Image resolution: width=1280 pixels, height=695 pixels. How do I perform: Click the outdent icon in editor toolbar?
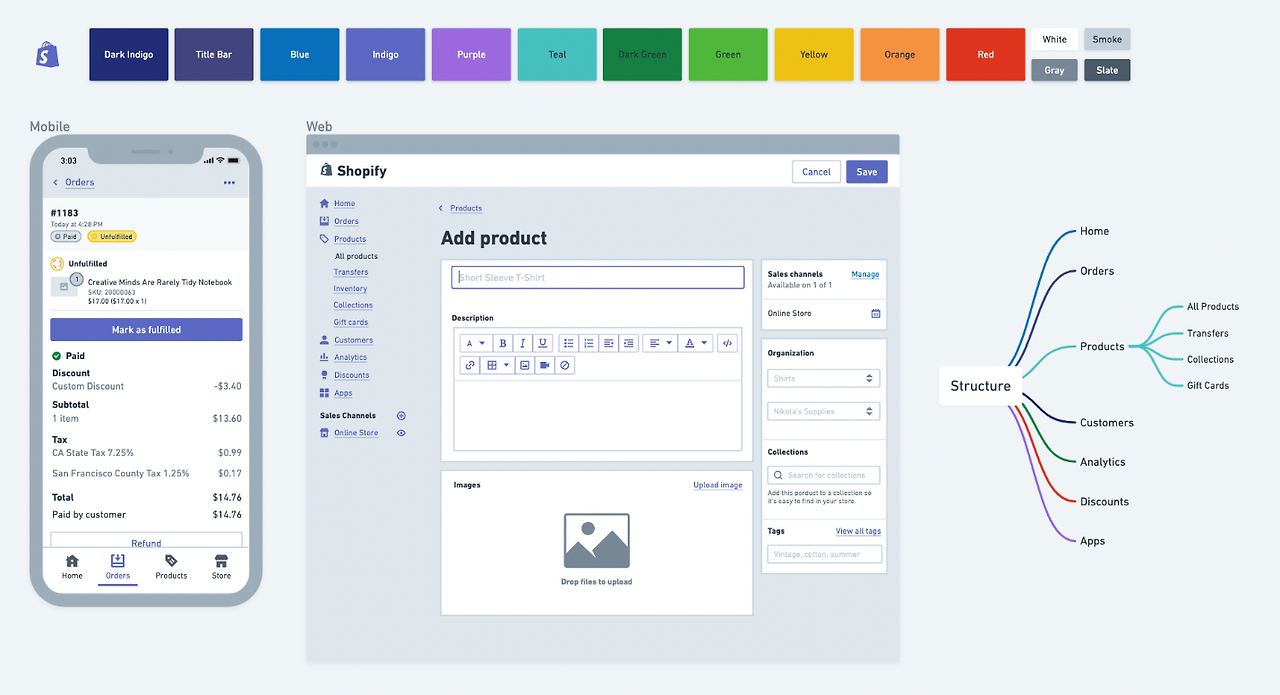pyautogui.click(x=608, y=343)
